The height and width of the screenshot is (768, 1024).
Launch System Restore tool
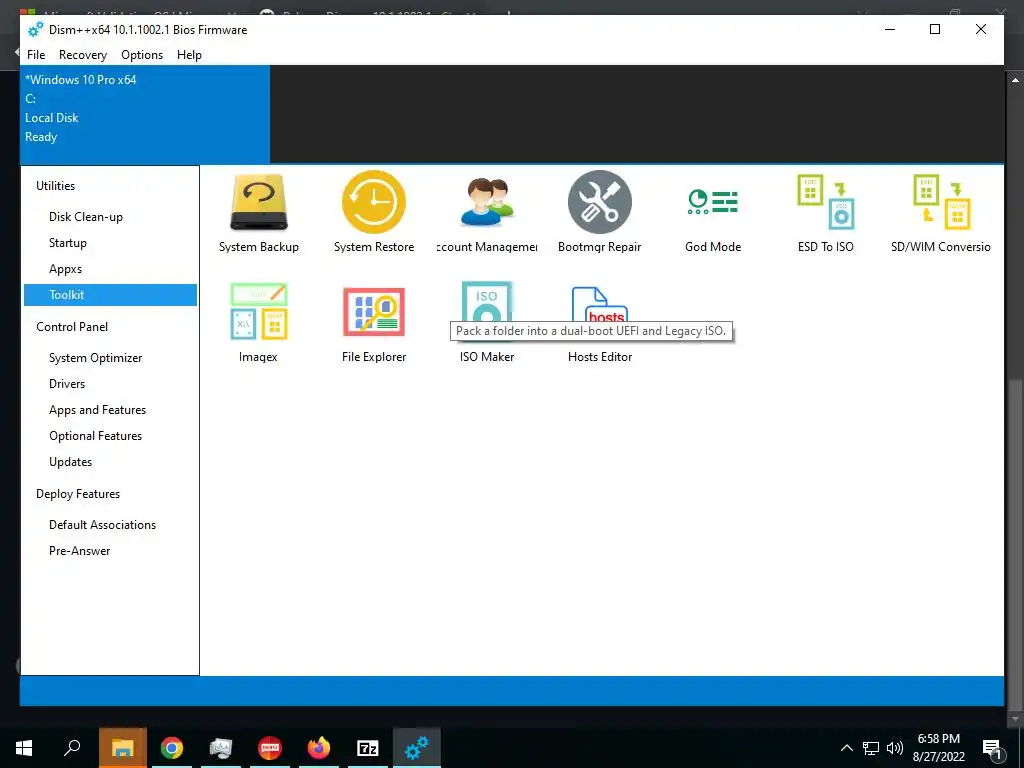(374, 212)
